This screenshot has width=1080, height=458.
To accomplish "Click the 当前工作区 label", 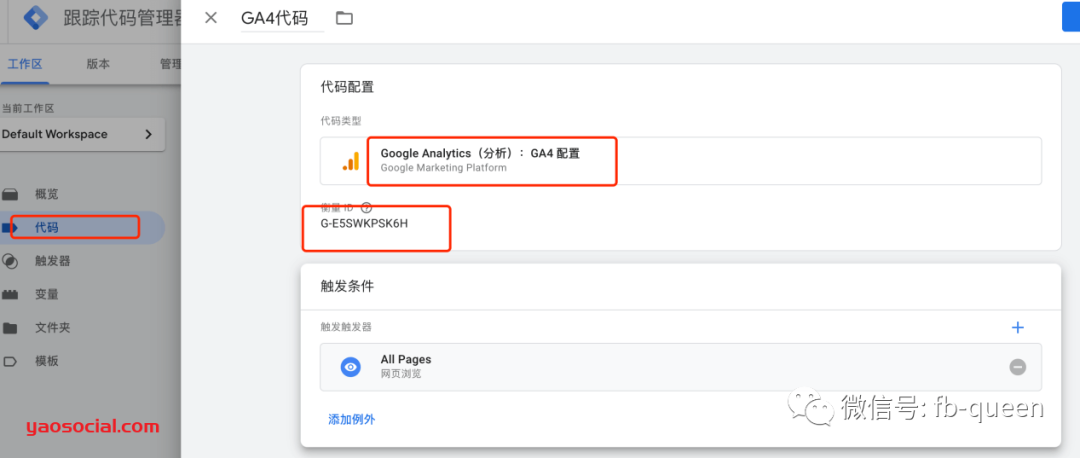I will (x=28, y=108).
